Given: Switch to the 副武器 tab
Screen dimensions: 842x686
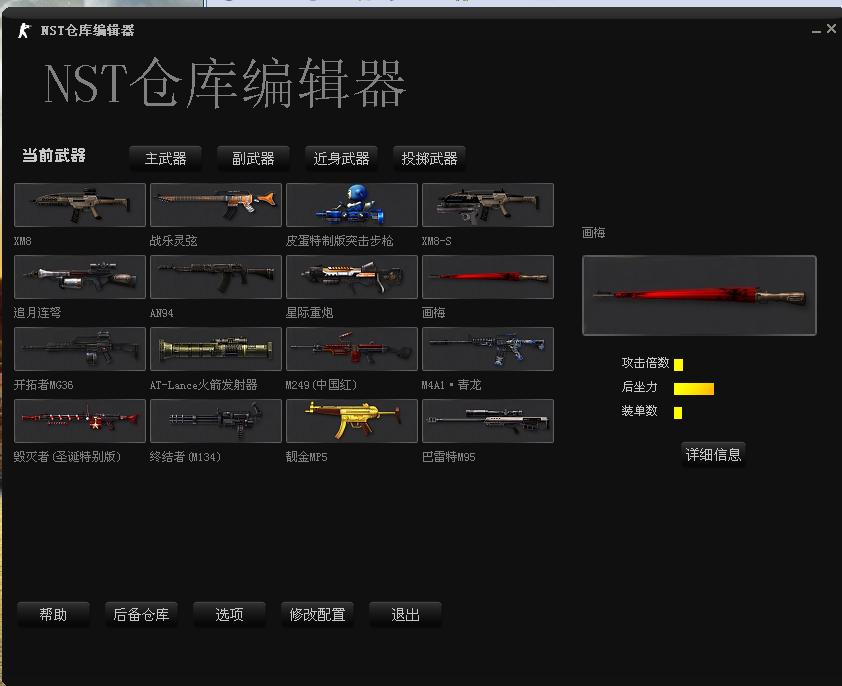Looking at the screenshot, I should pyautogui.click(x=254, y=158).
